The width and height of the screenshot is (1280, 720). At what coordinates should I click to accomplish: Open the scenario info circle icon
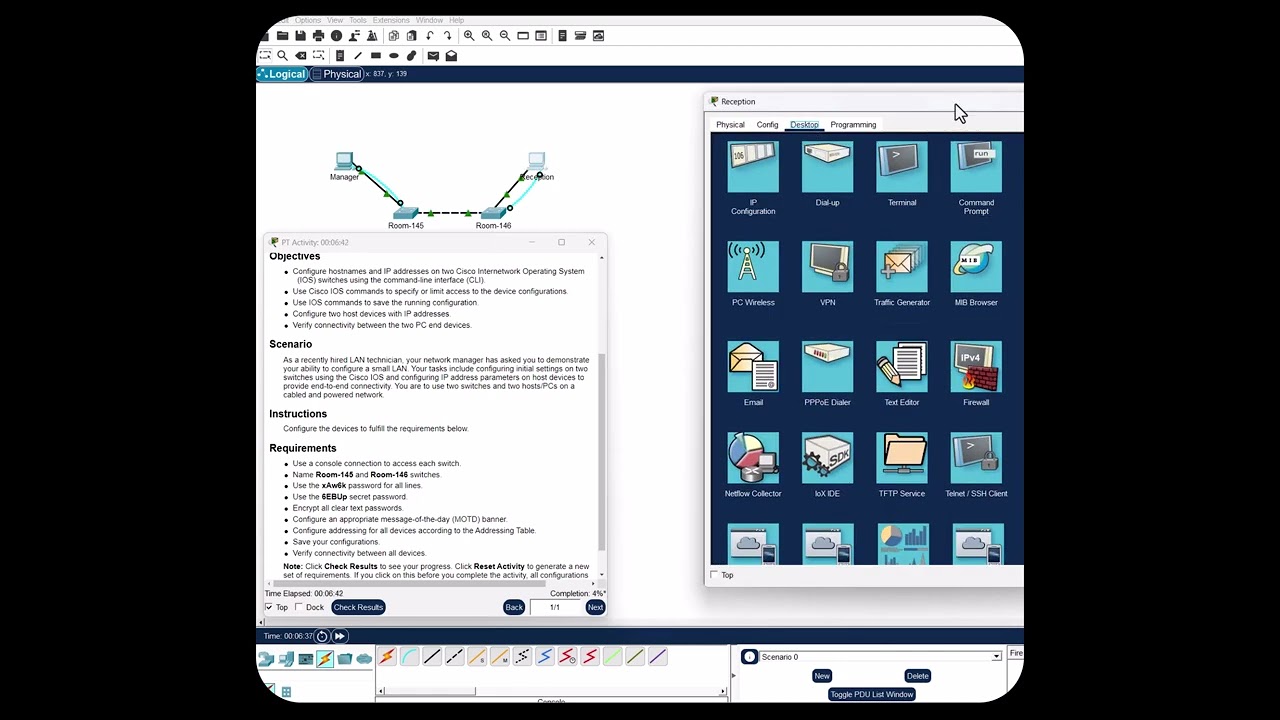click(748, 657)
